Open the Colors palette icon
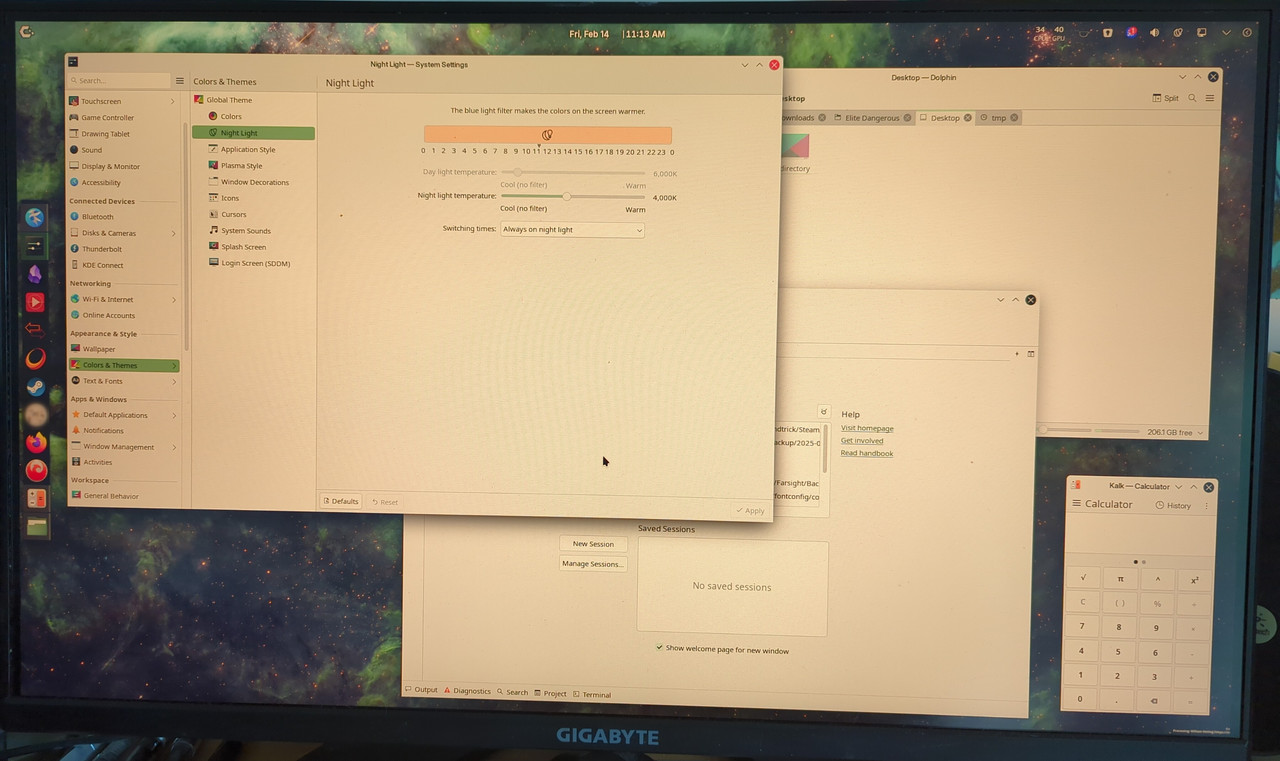This screenshot has height=761, width=1280. point(212,116)
